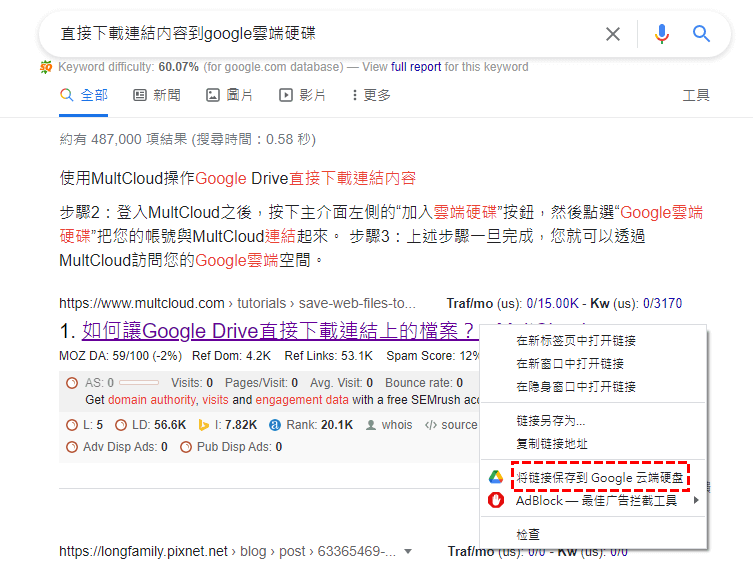Screen dimensions: 753x564
Task: Open the full report keyword link
Action: [x=416, y=67]
